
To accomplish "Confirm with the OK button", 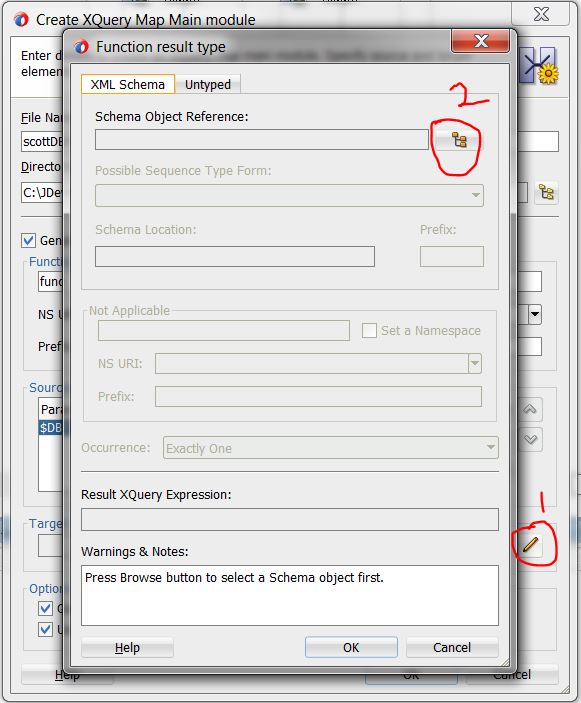I will point(351,647).
